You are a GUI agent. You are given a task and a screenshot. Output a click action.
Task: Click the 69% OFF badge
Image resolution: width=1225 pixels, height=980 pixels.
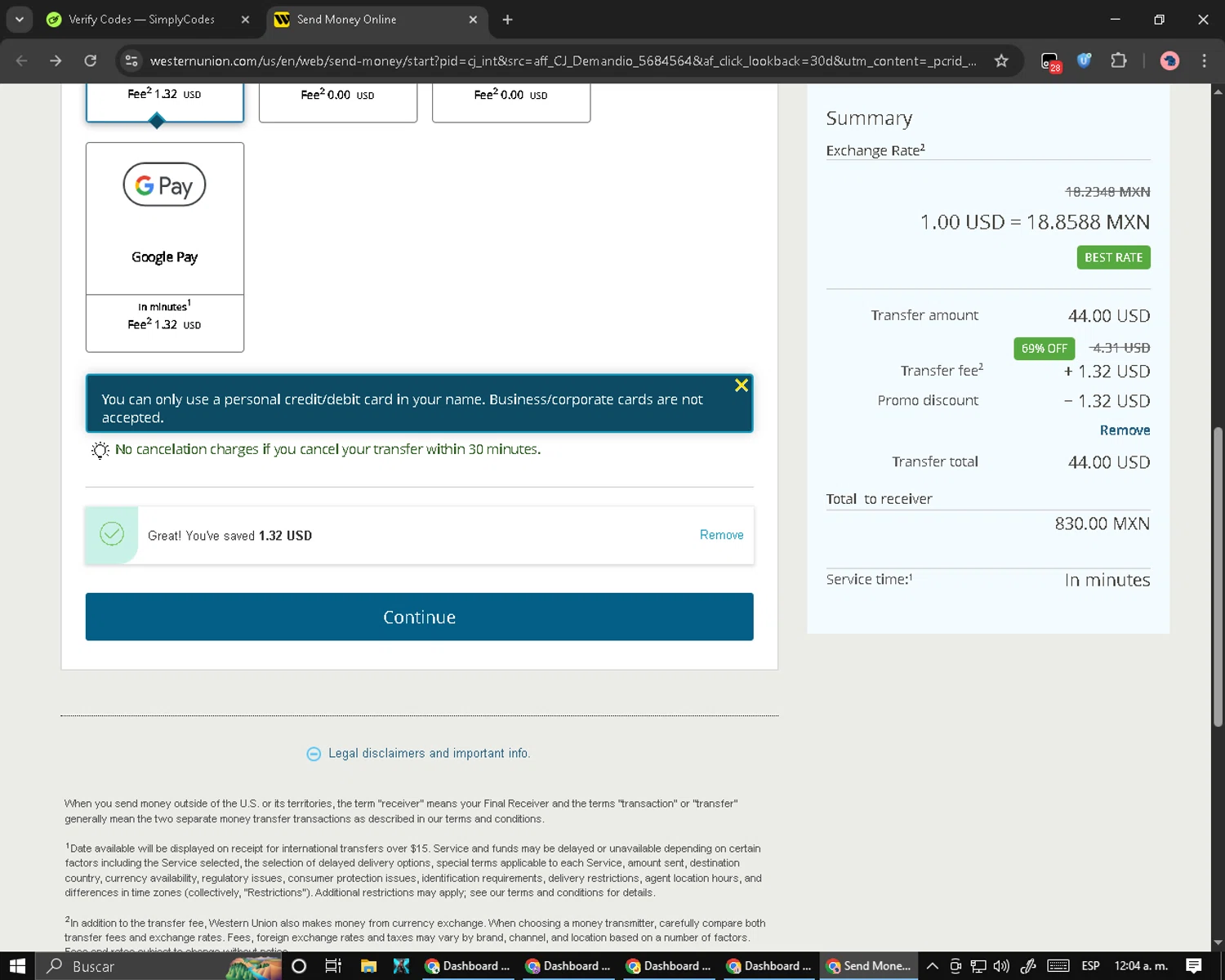pyautogui.click(x=1045, y=349)
